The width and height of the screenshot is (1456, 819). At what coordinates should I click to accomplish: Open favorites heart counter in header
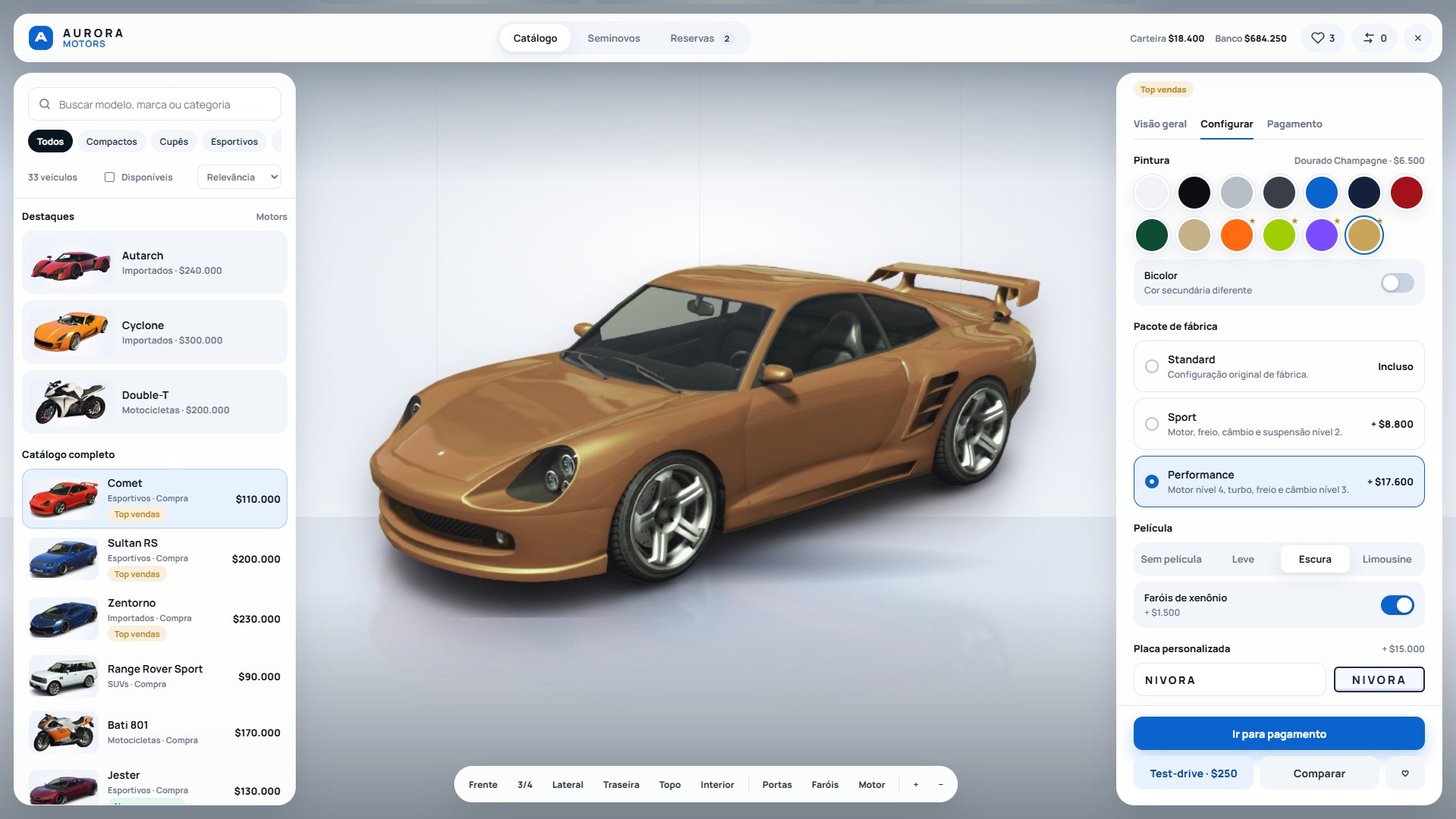pyautogui.click(x=1323, y=38)
